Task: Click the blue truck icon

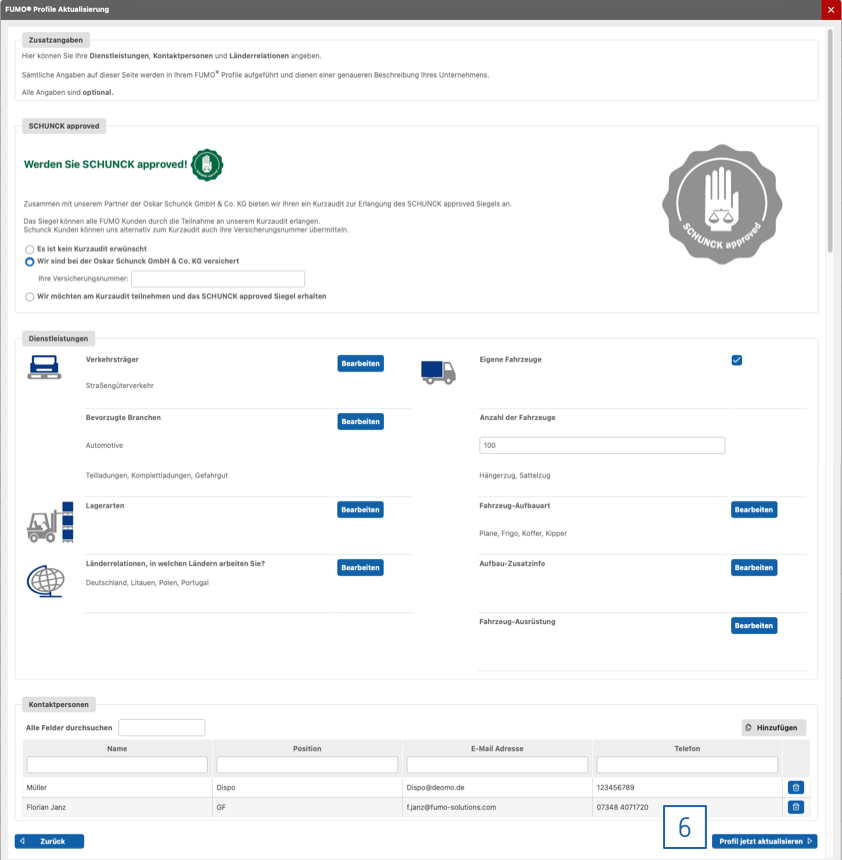Action: 438,372
